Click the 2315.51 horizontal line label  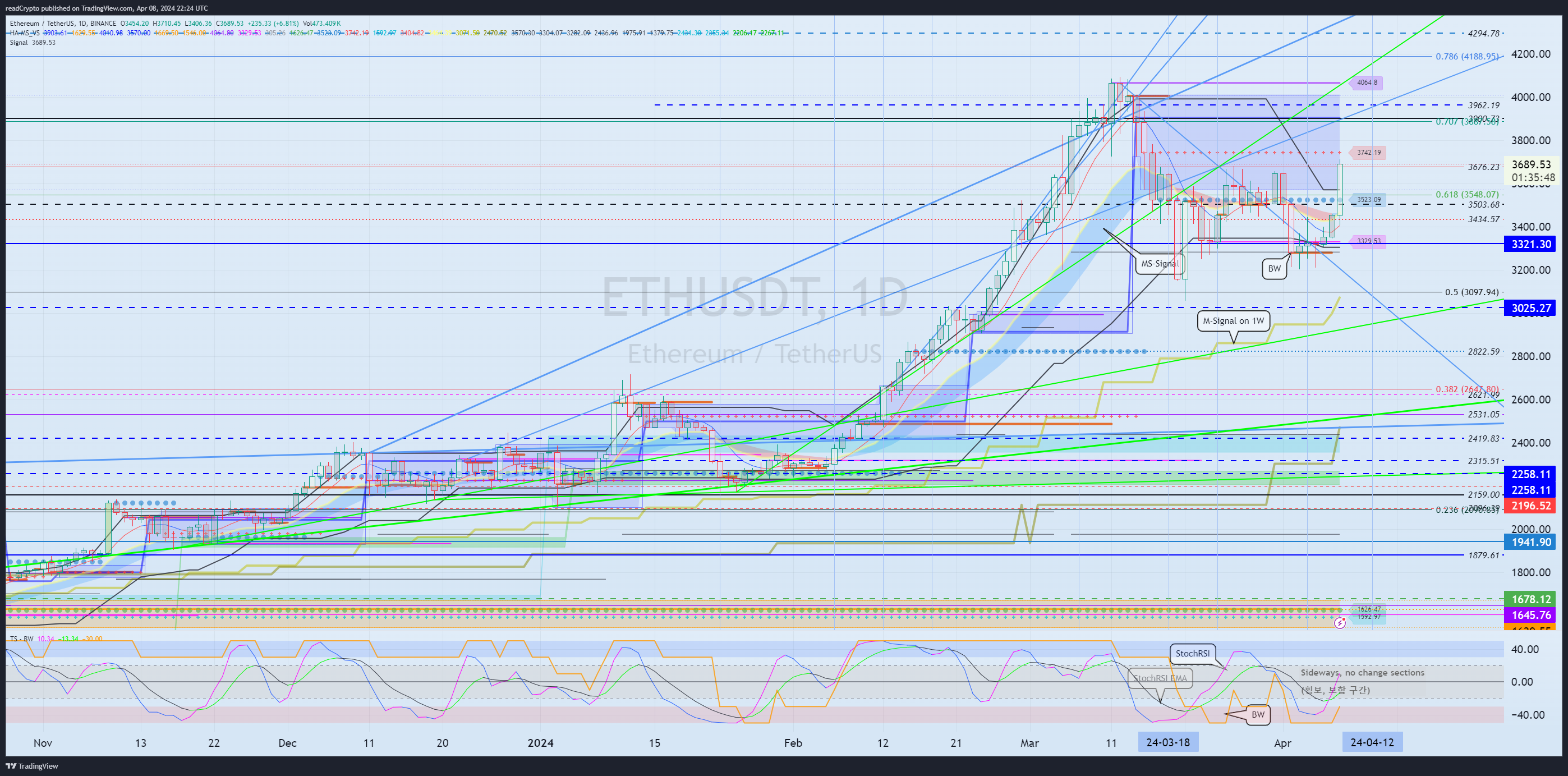(x=1483, y=461)
